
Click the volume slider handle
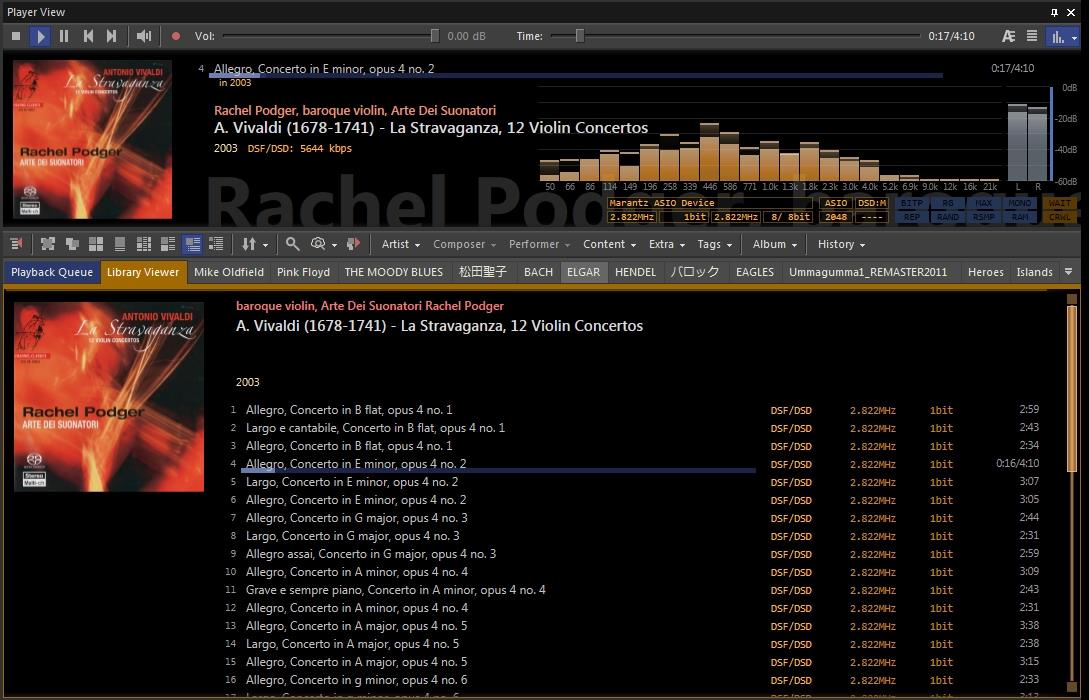point(435,36)
